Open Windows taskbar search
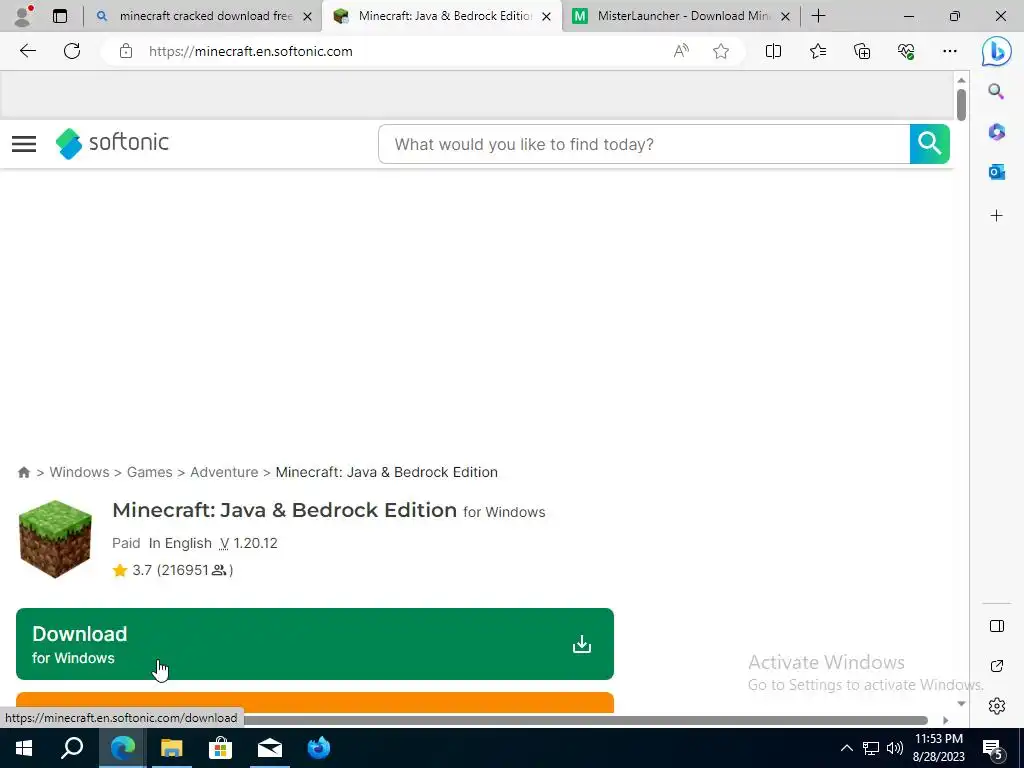The height and width of the screenshot is (768, 1024). click(72, 748)
